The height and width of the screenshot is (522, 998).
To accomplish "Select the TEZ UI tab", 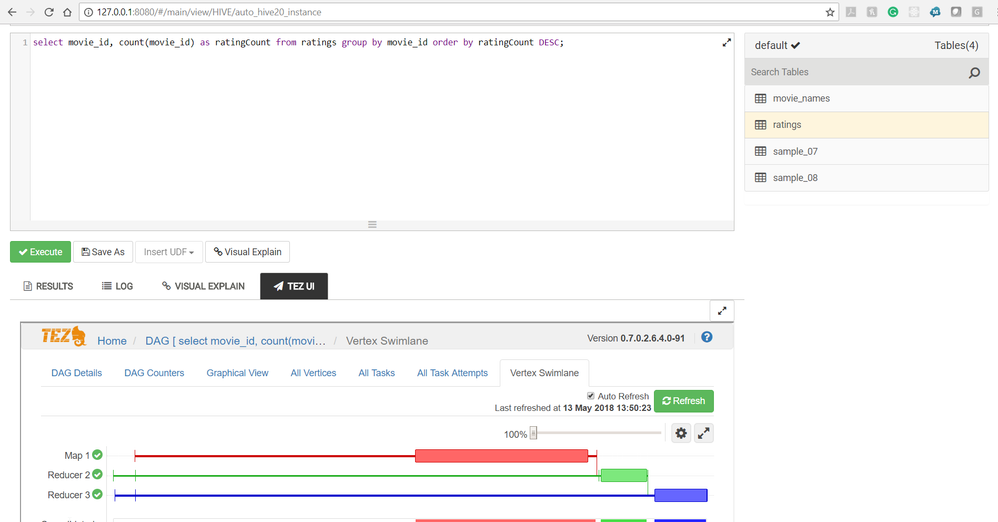I will click(294, 286).
